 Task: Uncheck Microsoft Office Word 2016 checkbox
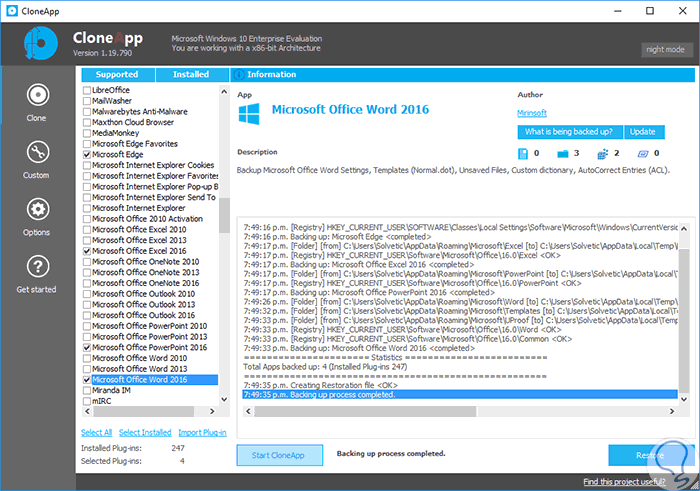[87, 380]
